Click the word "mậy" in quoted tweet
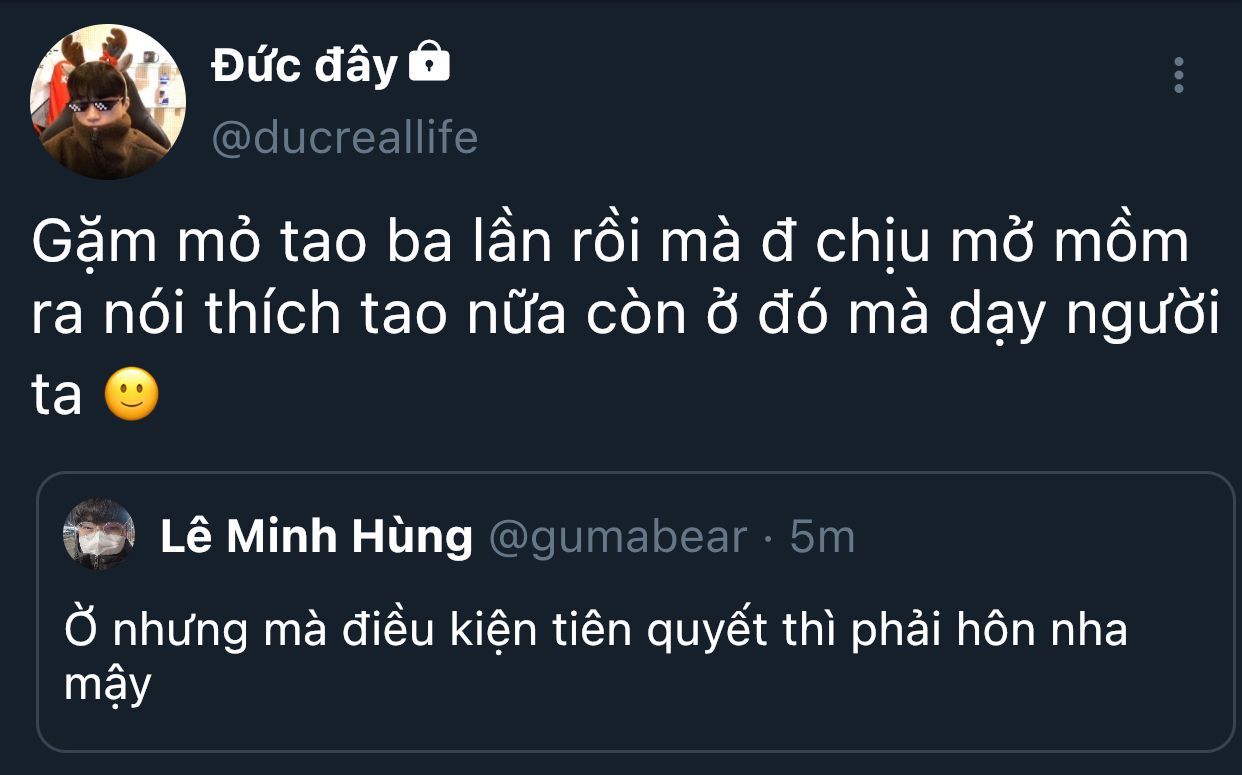Viewport: 1242px width, 775px height. pos(107,685)
